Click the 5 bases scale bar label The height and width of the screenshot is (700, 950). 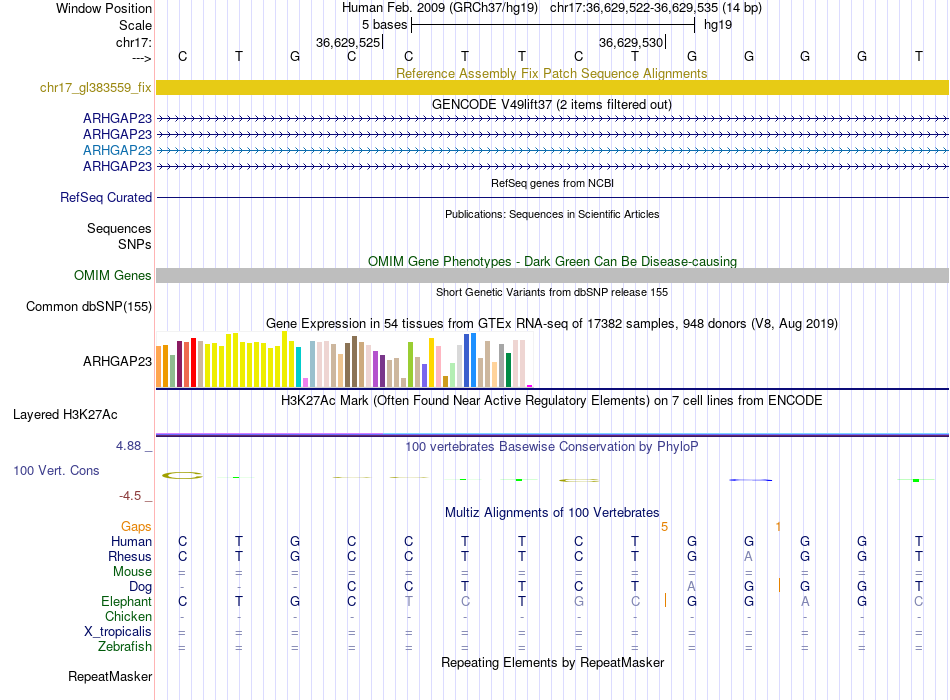point(385,25)
